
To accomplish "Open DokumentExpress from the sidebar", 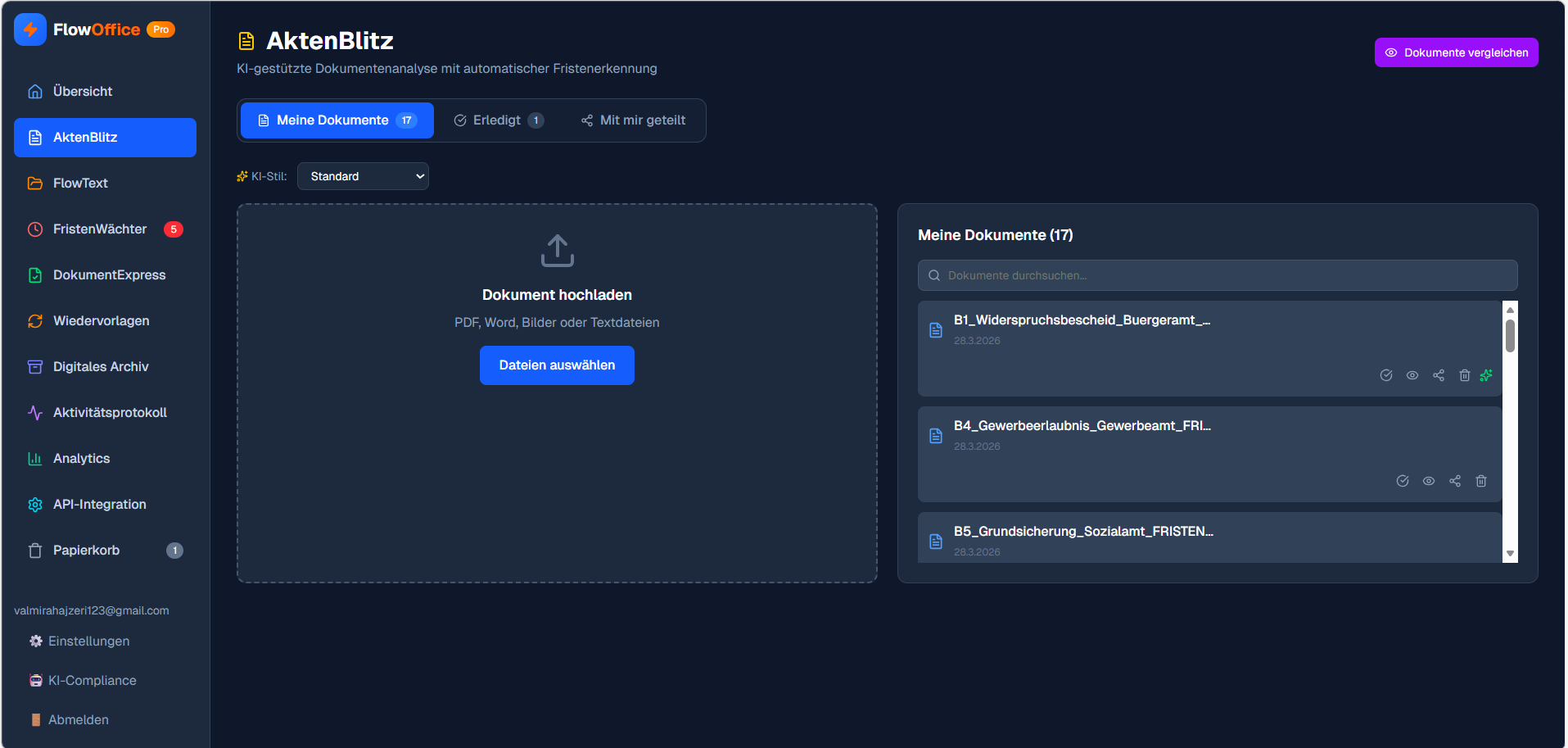I will pyautogui.click(x=109, y=274).
